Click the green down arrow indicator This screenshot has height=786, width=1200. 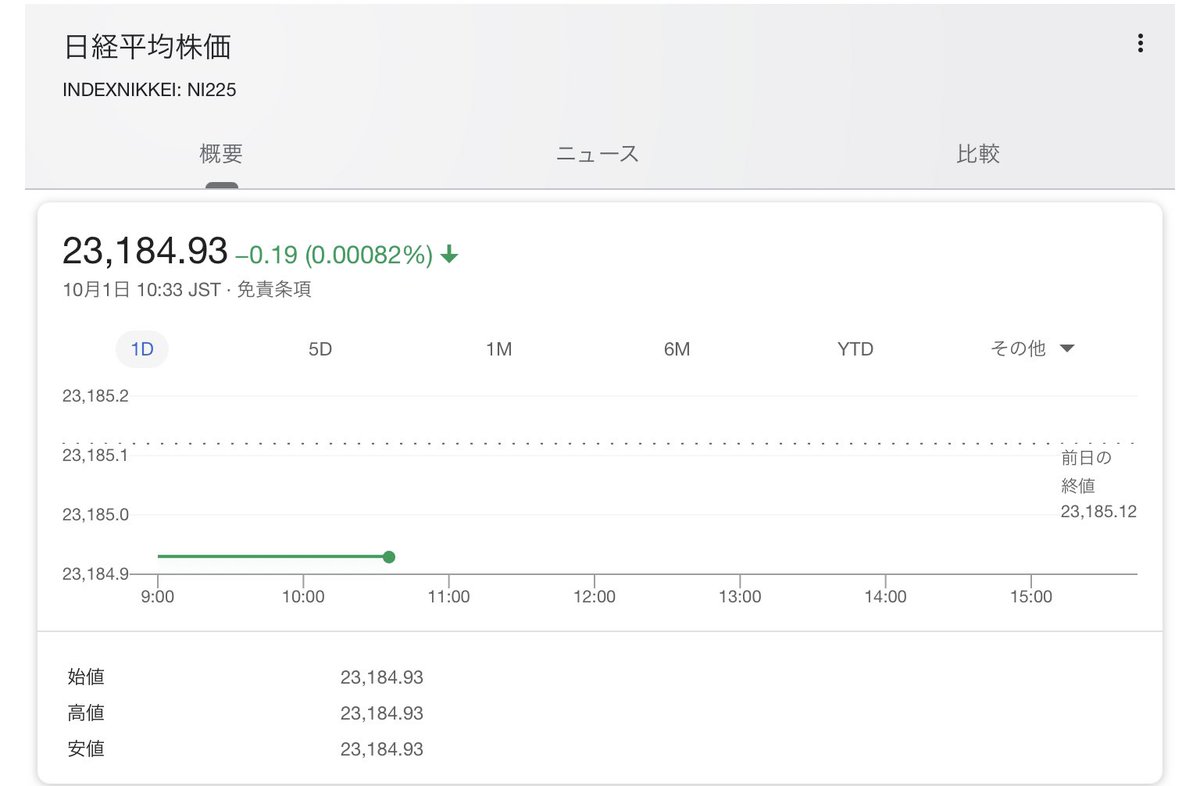[449, 255]
